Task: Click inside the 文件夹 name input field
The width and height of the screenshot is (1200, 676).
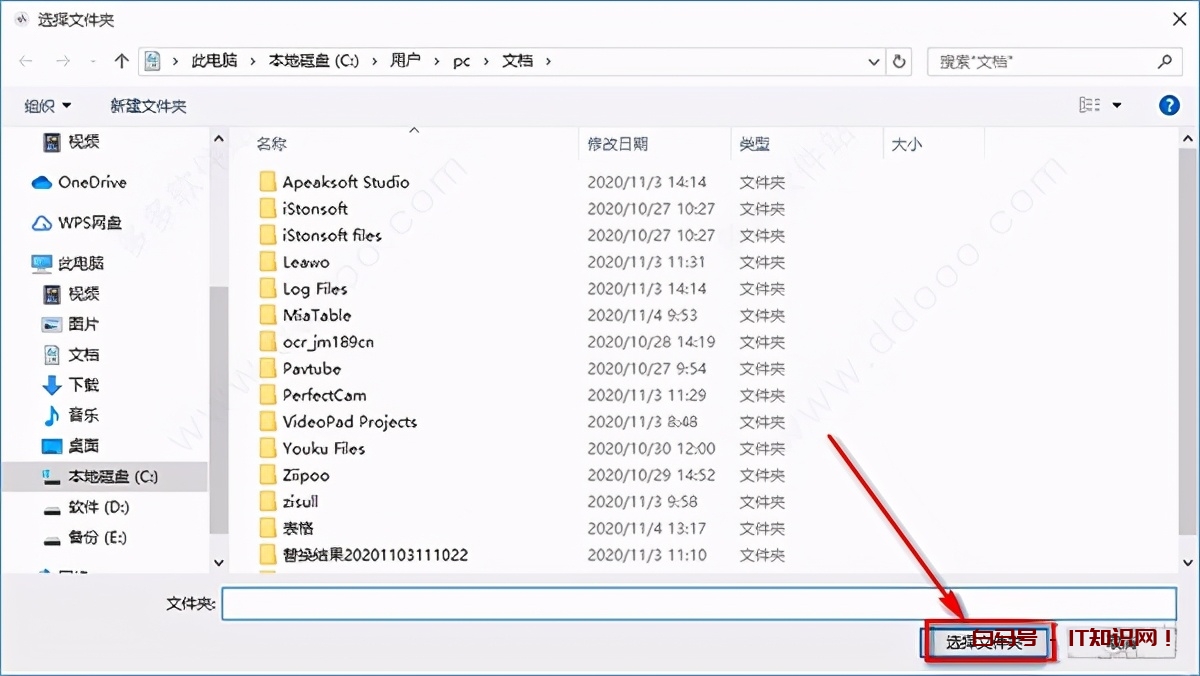Action: (x=600, y=603)
